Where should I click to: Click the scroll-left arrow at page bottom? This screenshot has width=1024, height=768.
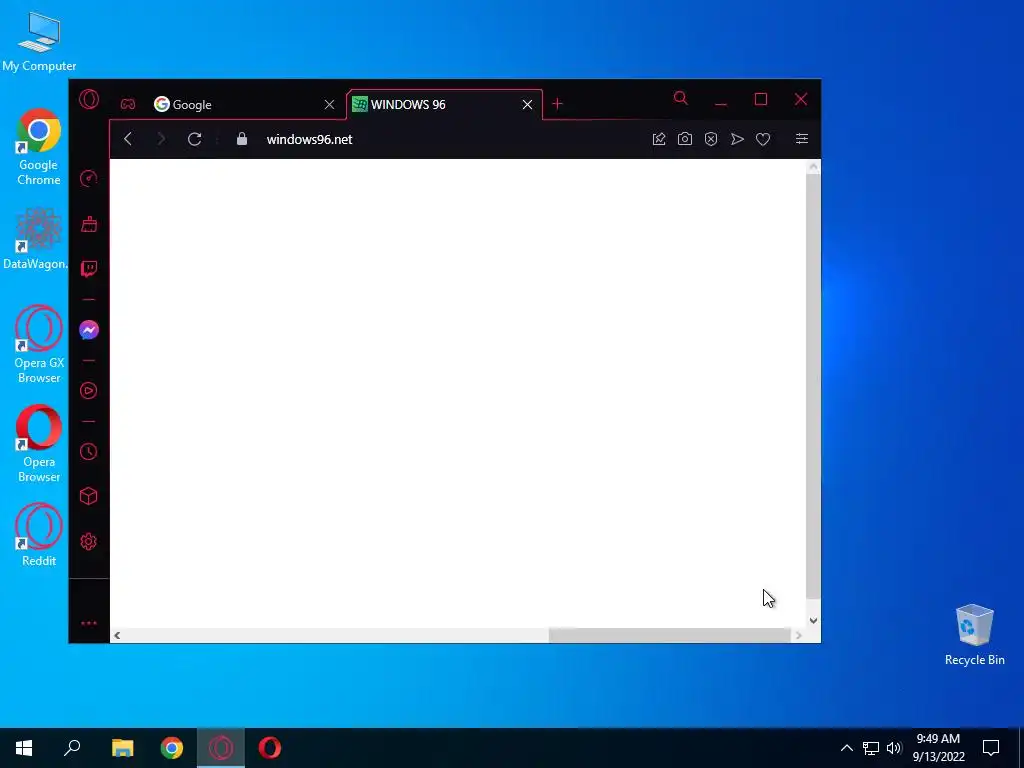click(117, 635)
